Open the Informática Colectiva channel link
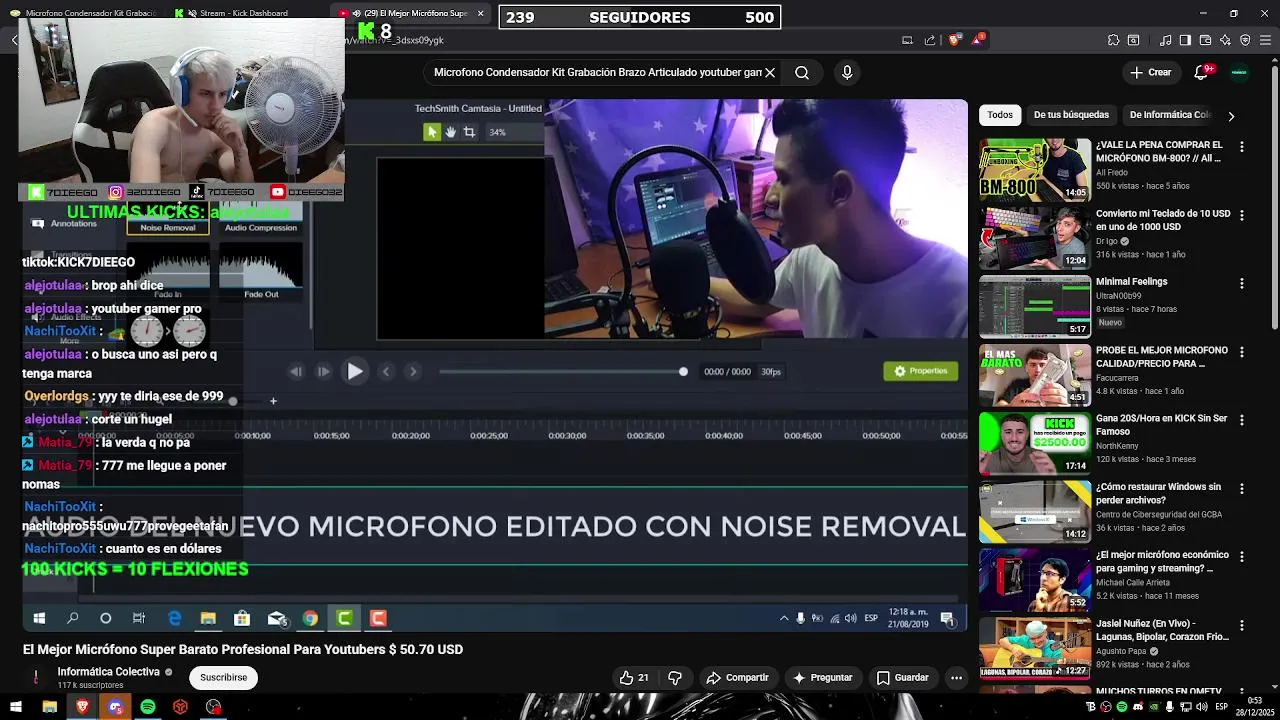 pyautogui.click(x=109, y=672)
